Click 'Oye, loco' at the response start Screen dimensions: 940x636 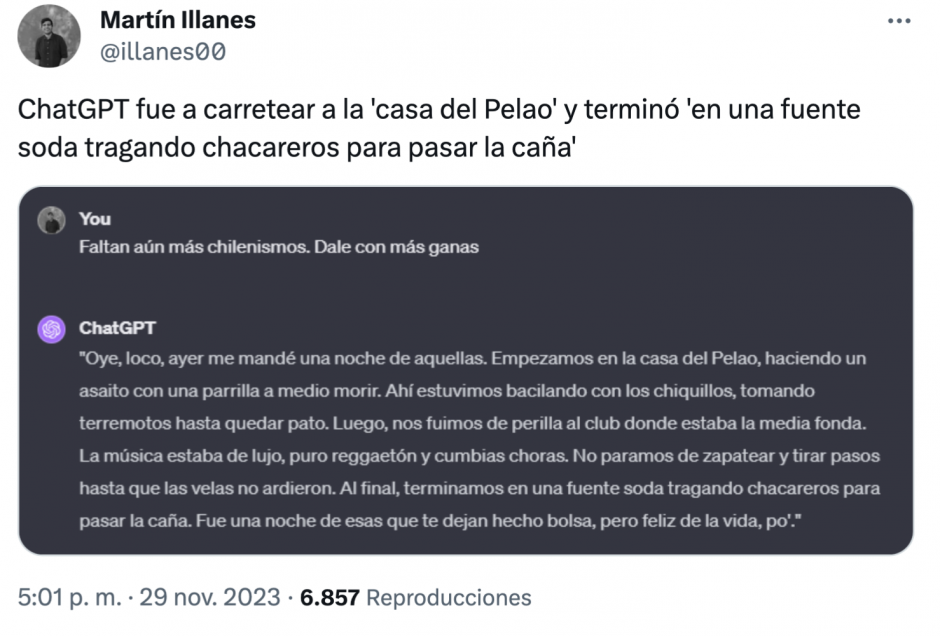pos(113,358)
